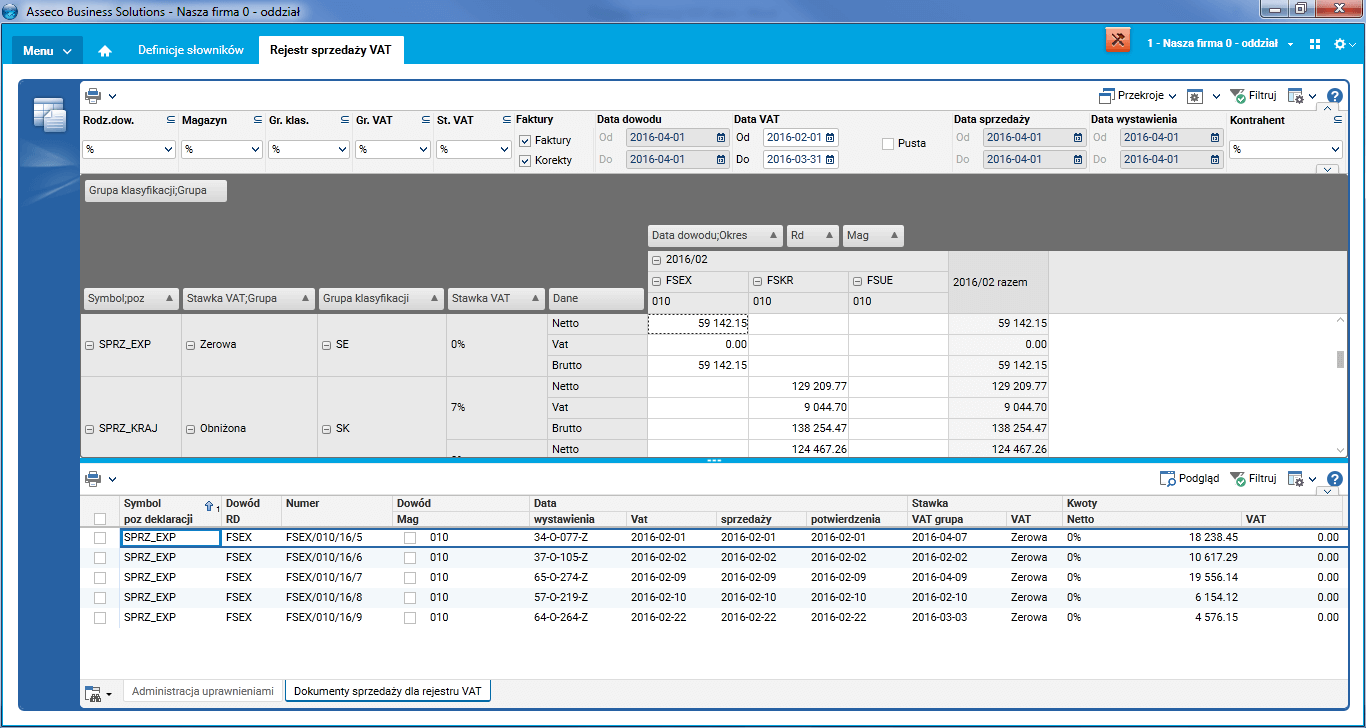The image size is (1366, 728).
Task: Click the documents icon in left sidebar
Action: point(49,115)
